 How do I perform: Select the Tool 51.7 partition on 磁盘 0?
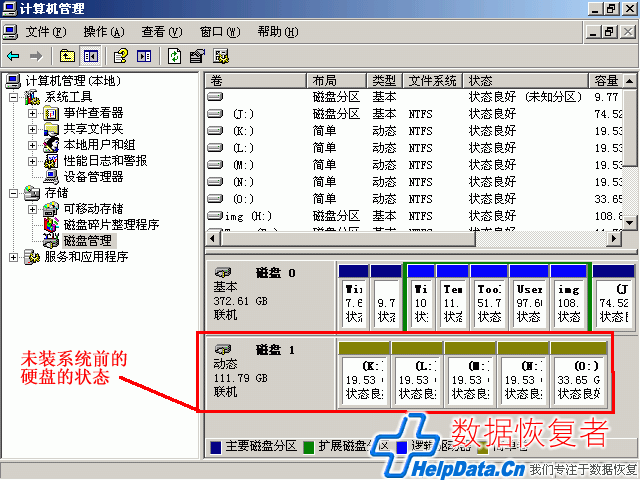click(489, 297)
